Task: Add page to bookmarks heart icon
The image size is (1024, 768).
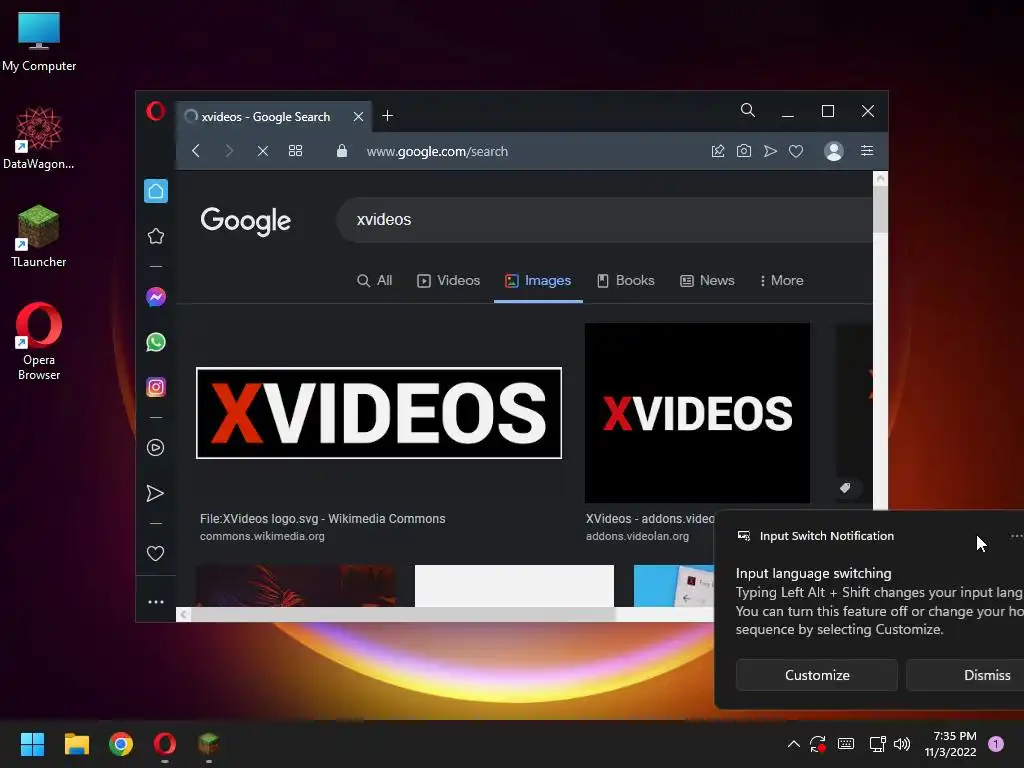Action: (x=796, y=151)
